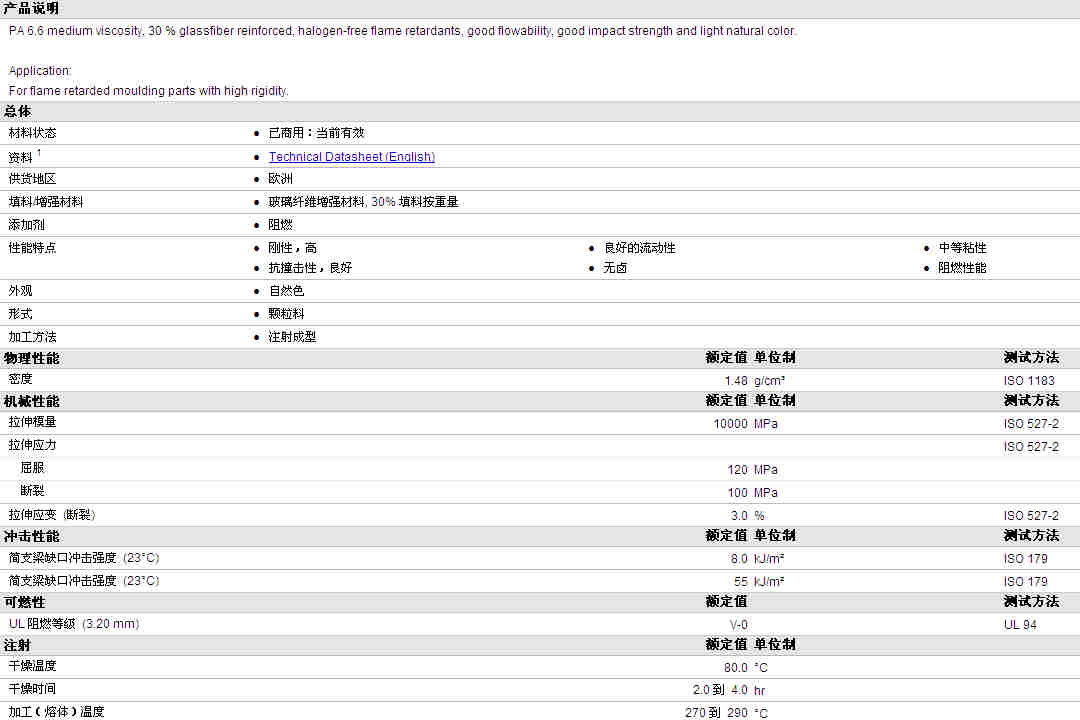Image resolution: width=1080 pixels, height=720 pixels.
Task: Click the UL 阻燃等级 (3.20 mm) label
Action: (74, 624)
